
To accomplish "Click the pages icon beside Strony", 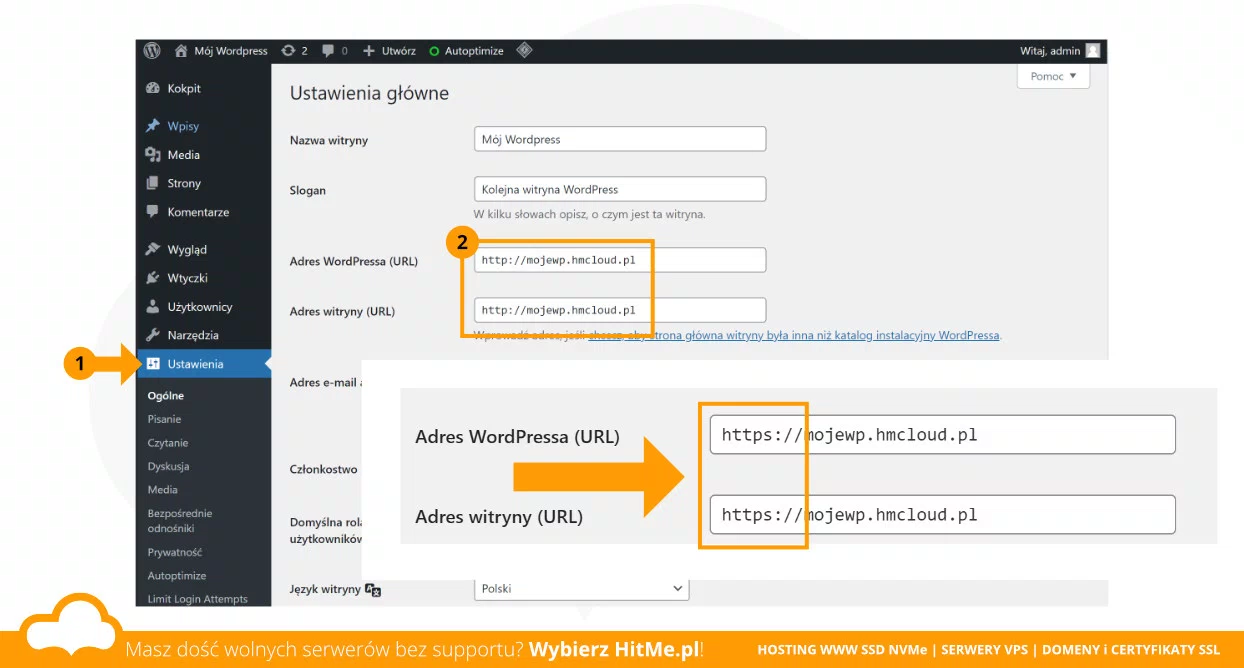I will [153, 183].
